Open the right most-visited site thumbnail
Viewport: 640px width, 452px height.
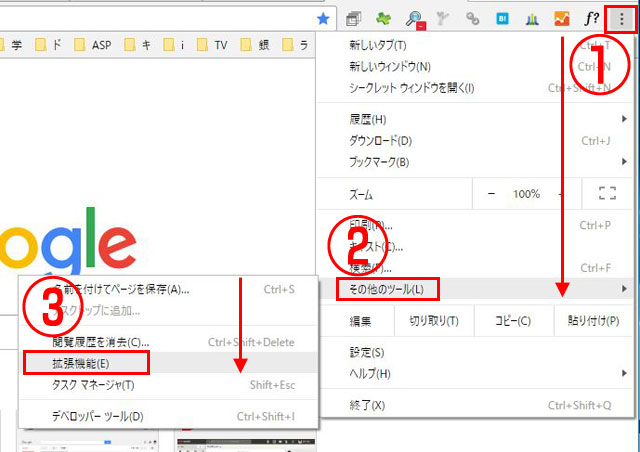point(246,440)
